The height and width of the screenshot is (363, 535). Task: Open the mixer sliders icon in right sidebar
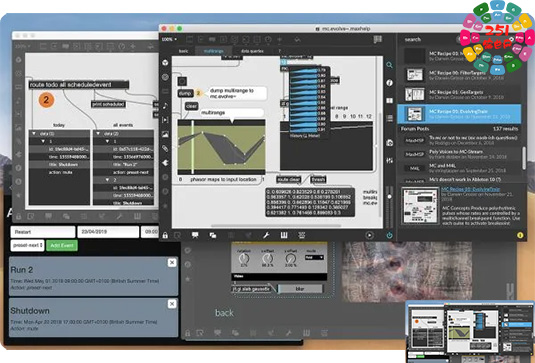coord(389,160)
